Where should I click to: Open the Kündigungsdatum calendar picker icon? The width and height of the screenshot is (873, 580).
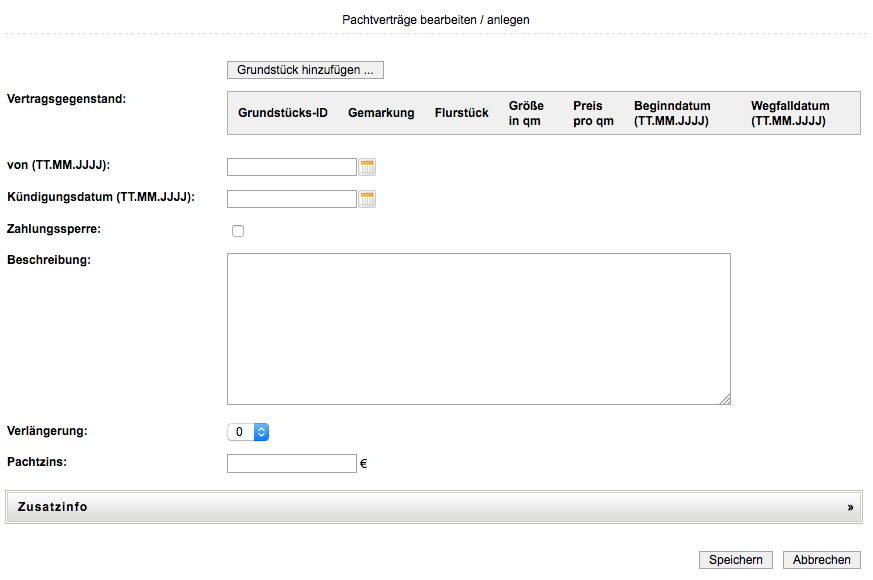367,199
